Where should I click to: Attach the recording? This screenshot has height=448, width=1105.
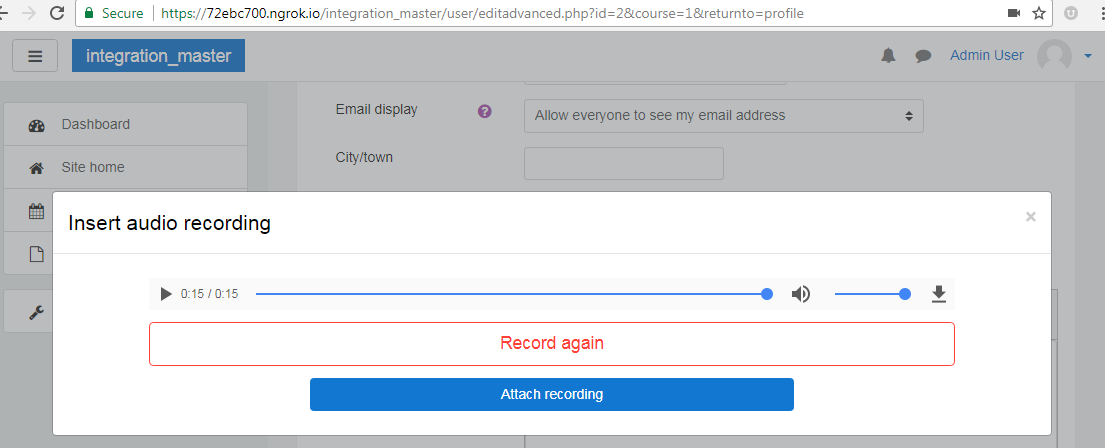pyautogui.click(x=552, y=394)
